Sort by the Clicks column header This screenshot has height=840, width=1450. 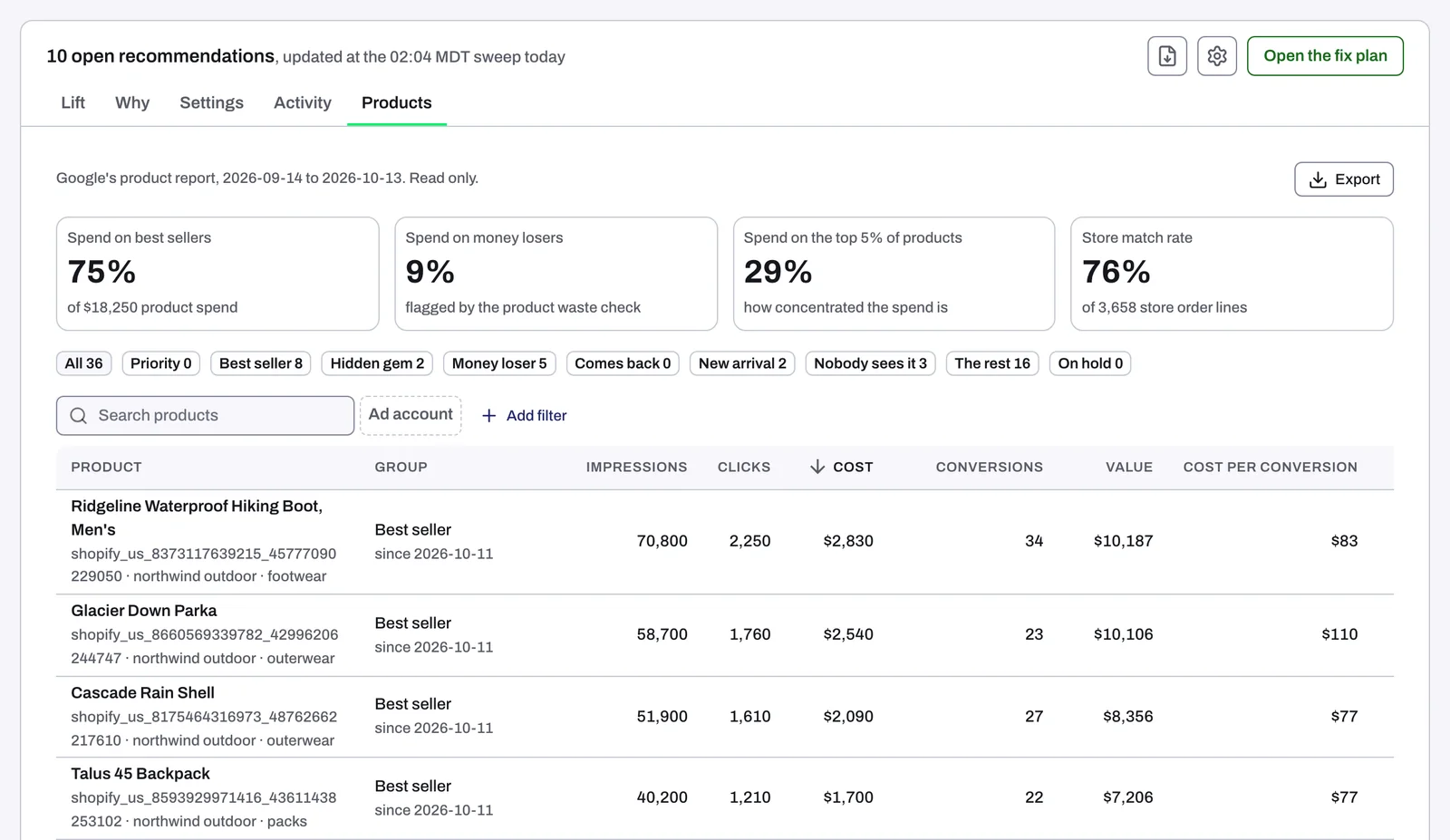pyautogui.click(x=744, y=467)
